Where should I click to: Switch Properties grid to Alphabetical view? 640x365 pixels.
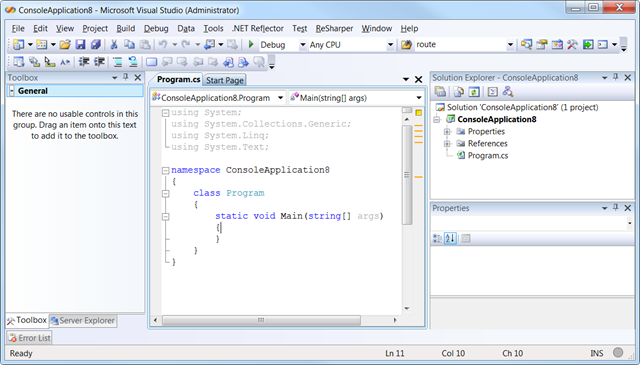click(x=450, y=238)
